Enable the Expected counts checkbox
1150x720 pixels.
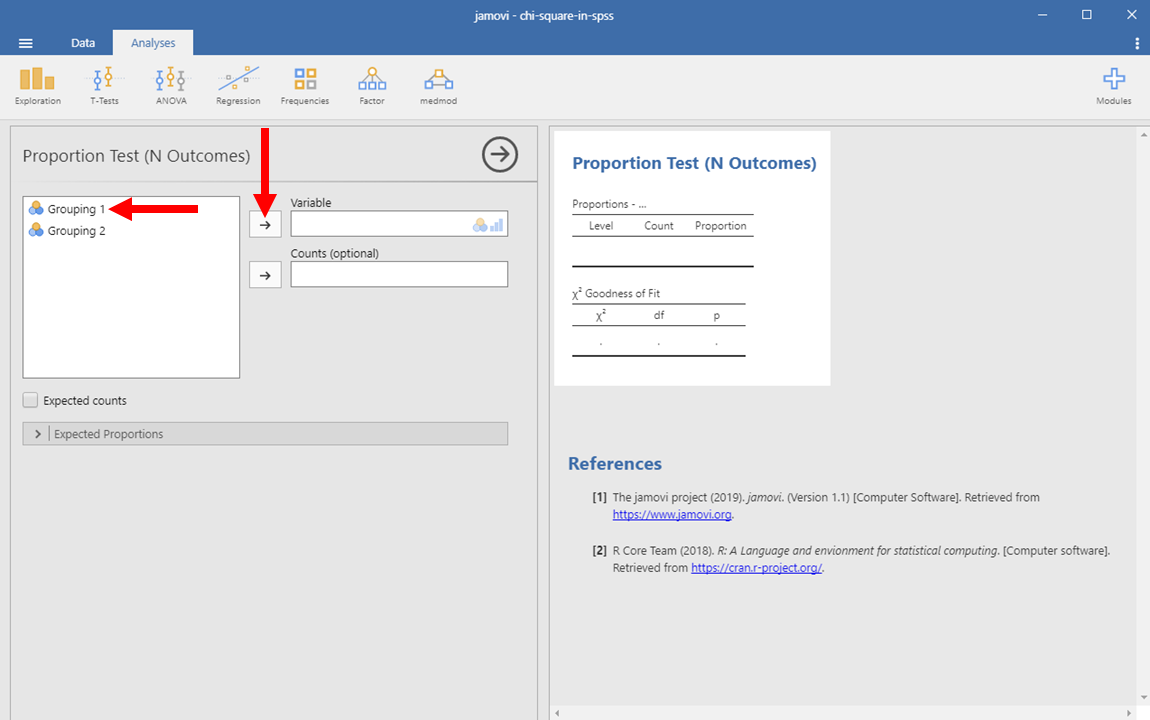coord(31,400)
